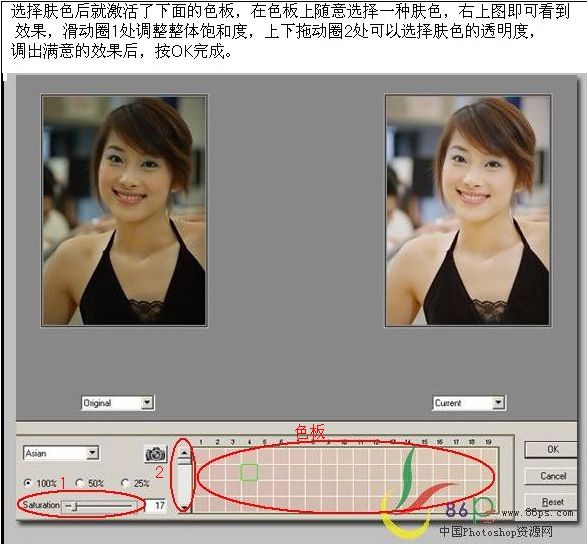The image size is (587, 544).
Task: Click the Saturation label text
Action: click(x=41, y=505)
